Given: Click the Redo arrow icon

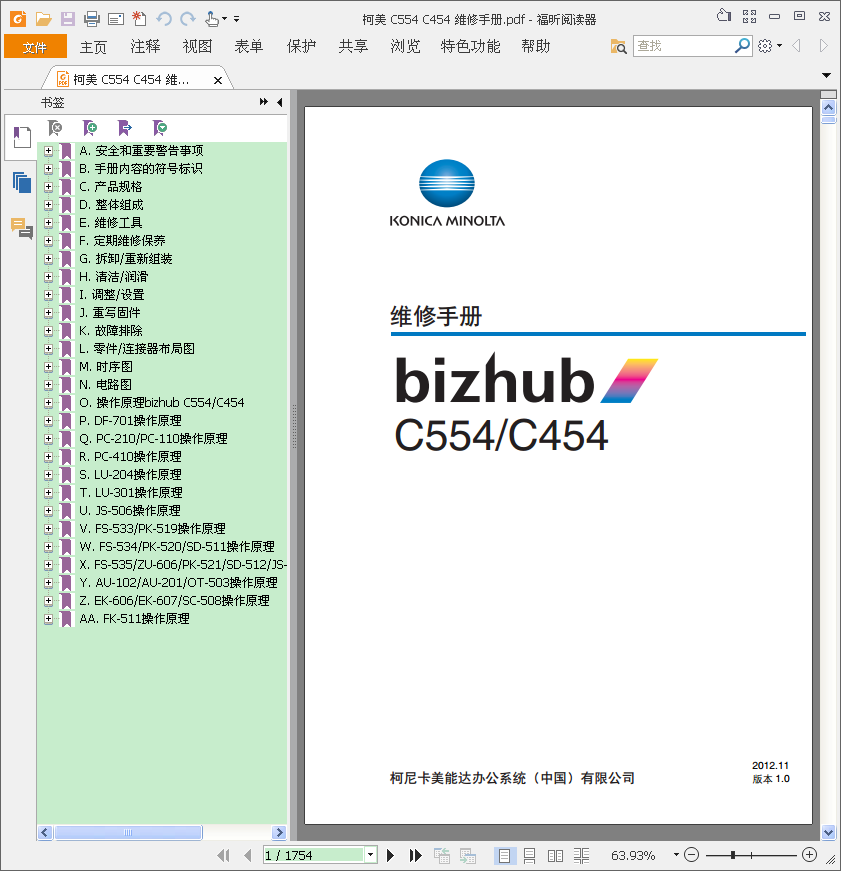Looking at the screenshot, I should [188, 19].
